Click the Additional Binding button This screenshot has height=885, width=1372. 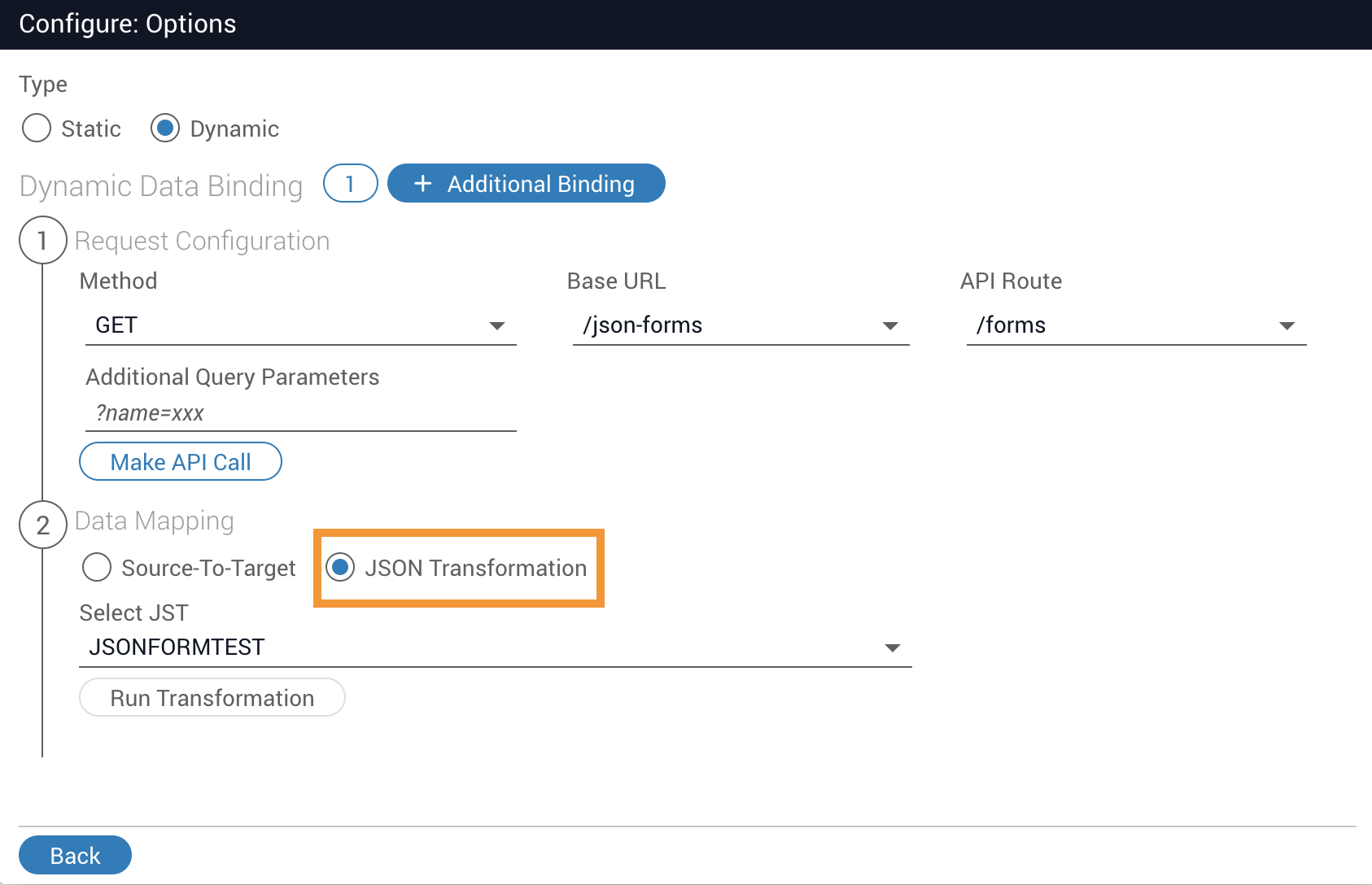tap(526, 184)
